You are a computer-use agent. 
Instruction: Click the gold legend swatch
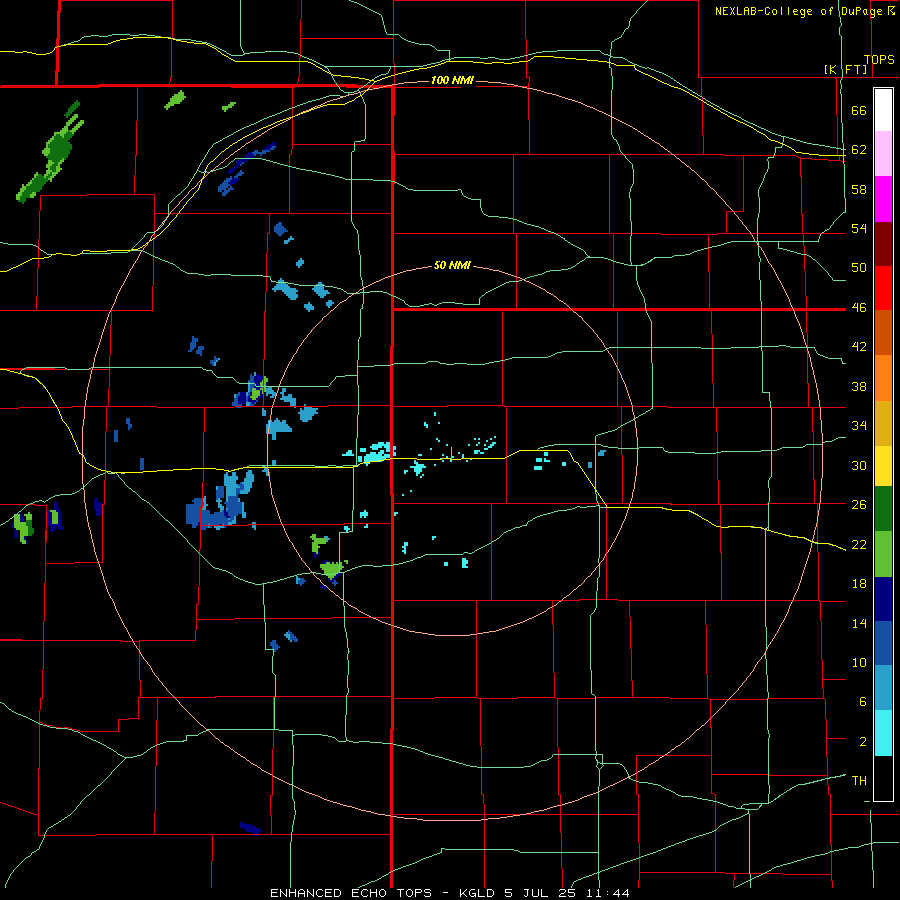click(x=883, y=423)
